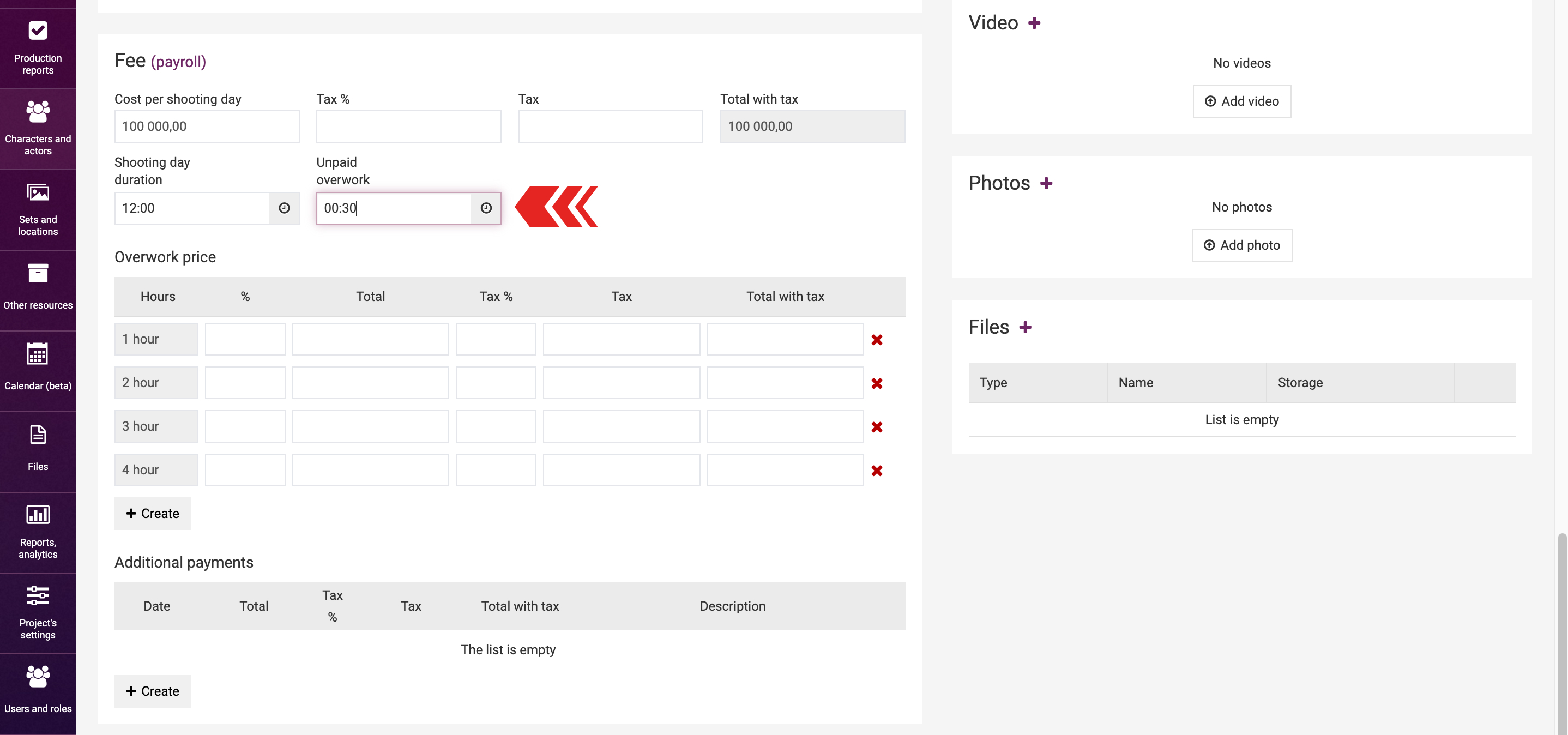
Task: Click the 2 hour Hours cell
Action: point(156,383)
